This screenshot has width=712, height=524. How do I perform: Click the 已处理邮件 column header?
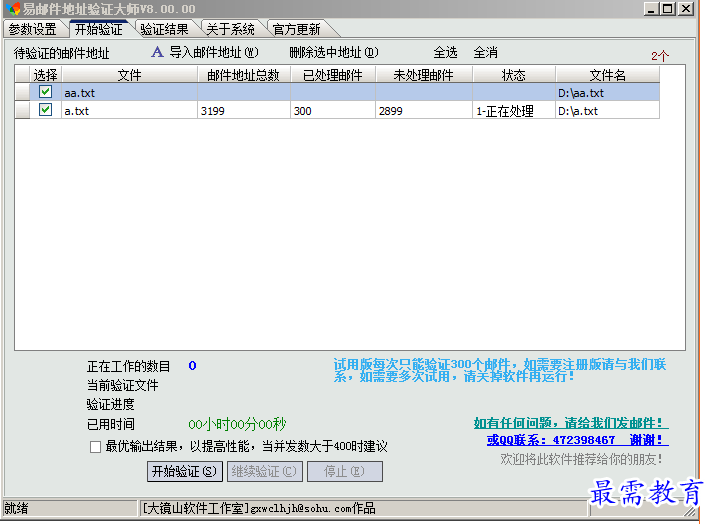click(333, 74)
